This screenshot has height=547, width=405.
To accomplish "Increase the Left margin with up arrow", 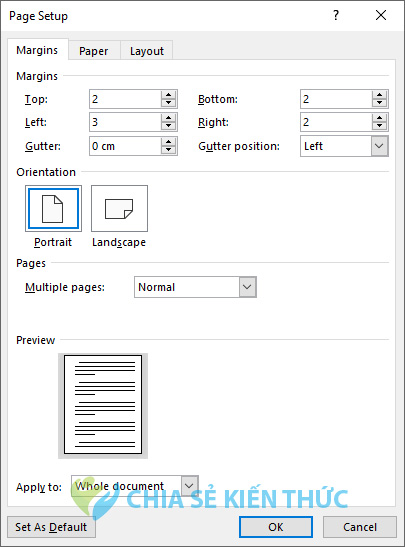I will [168, 118].
